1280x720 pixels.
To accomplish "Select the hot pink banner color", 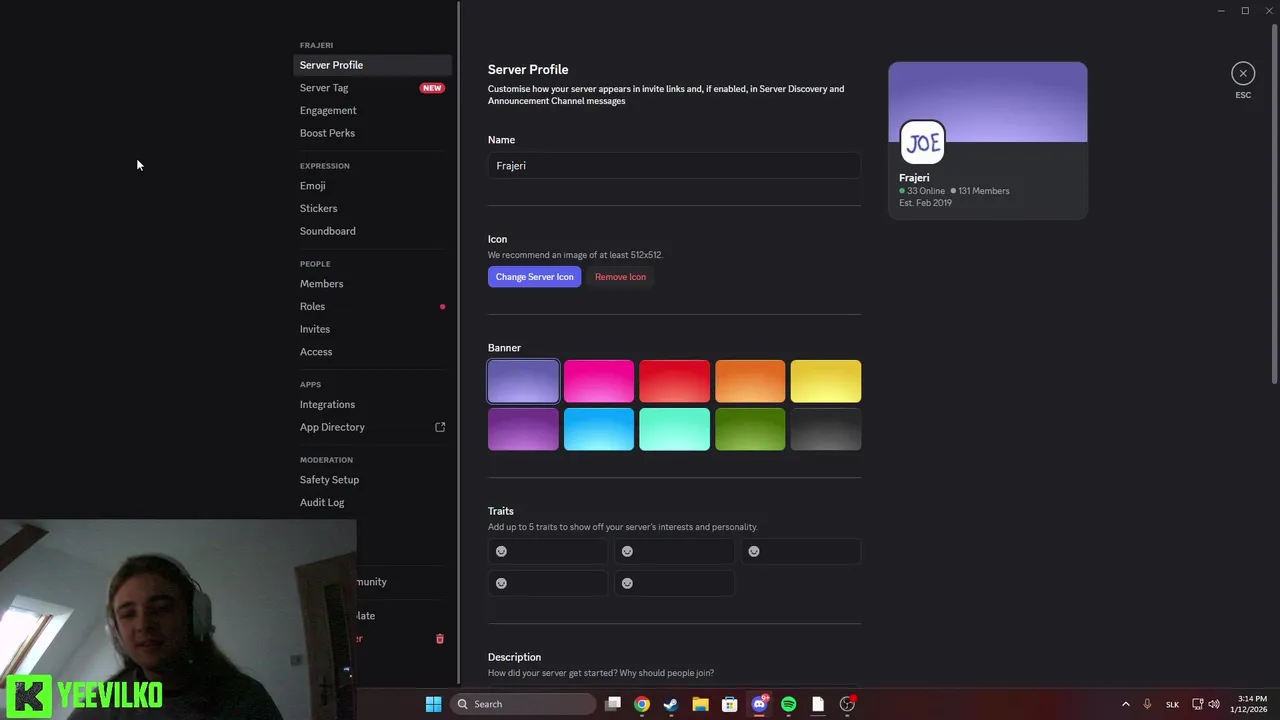I will [x=599, y=381].
